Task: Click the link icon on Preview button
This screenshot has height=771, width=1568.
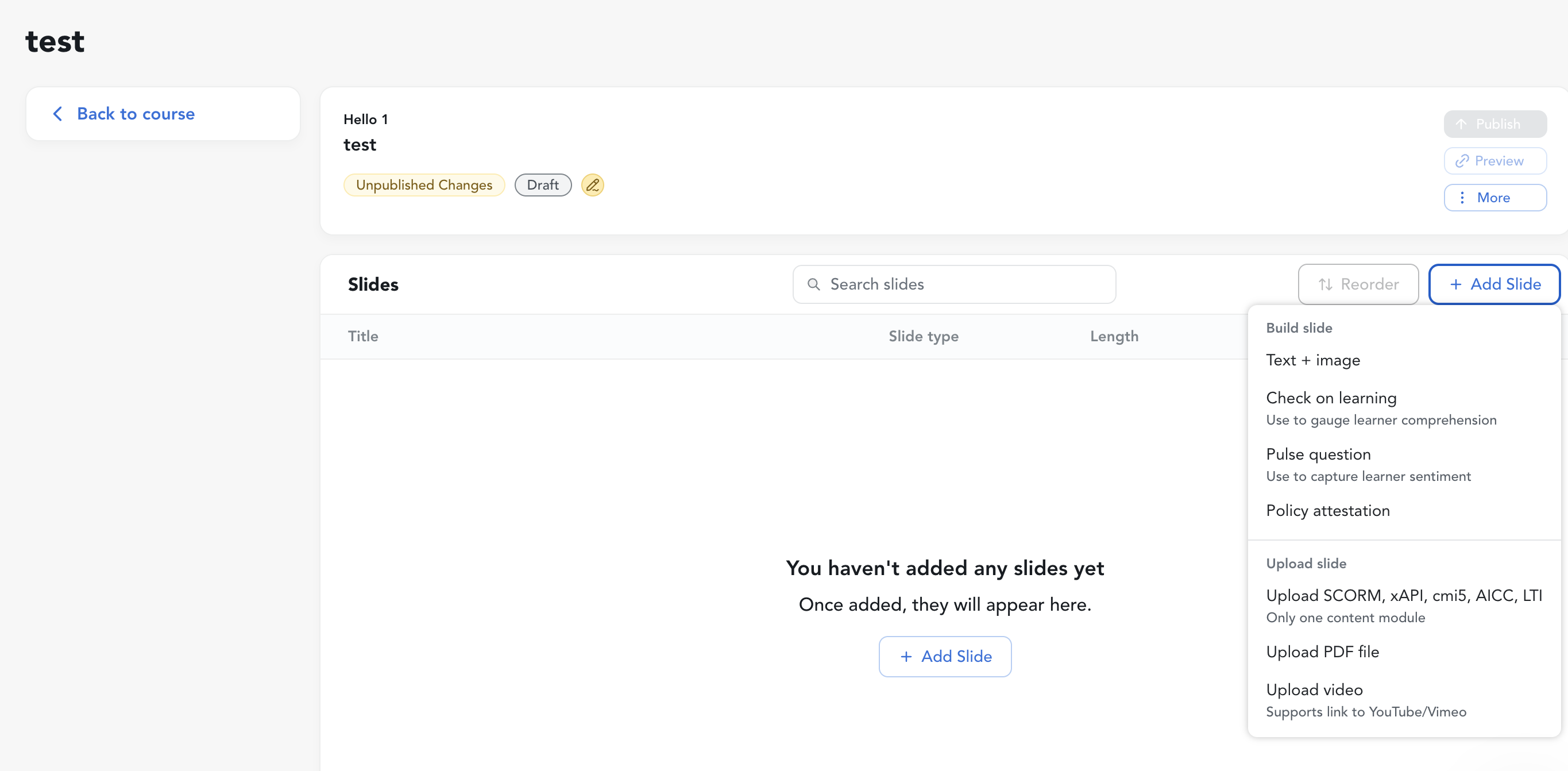Action: (x=1462, y=161)
